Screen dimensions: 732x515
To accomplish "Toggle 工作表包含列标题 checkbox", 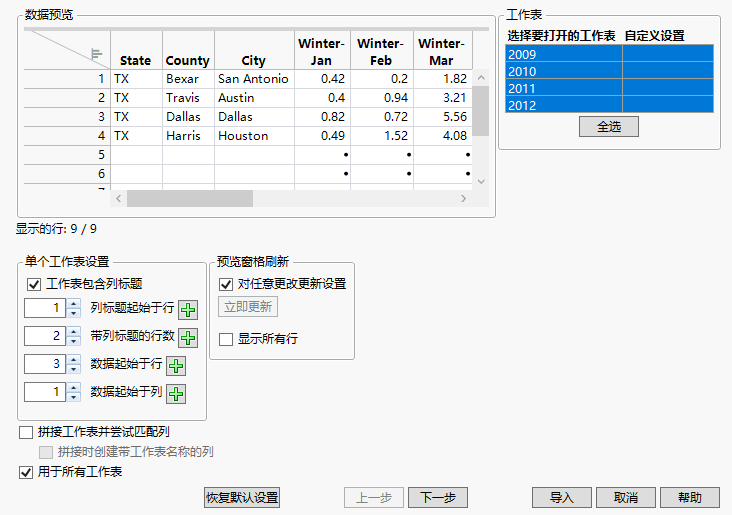I will (34, 284).
